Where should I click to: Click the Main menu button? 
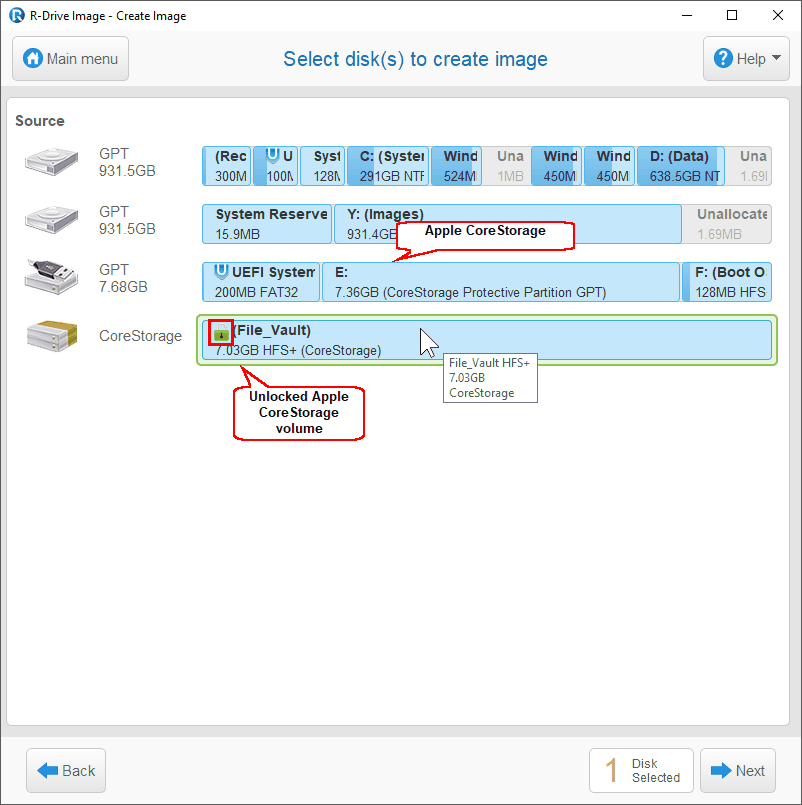(70, 59)
